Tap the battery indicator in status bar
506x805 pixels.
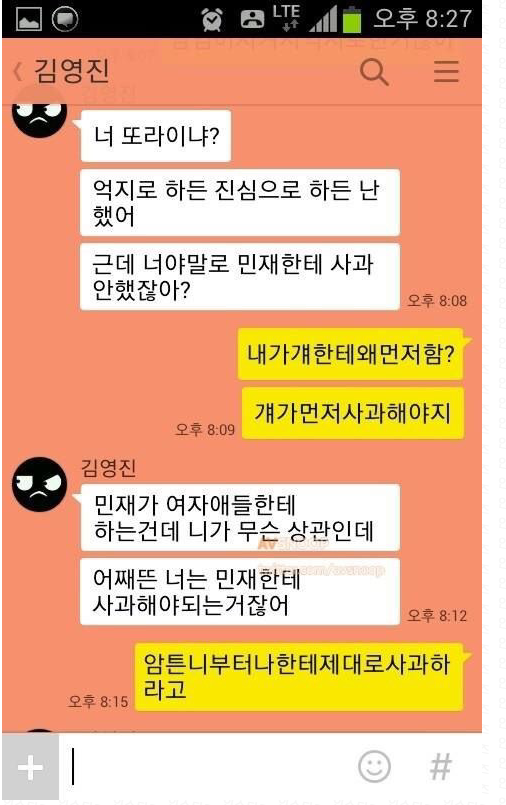pos(352,20)
